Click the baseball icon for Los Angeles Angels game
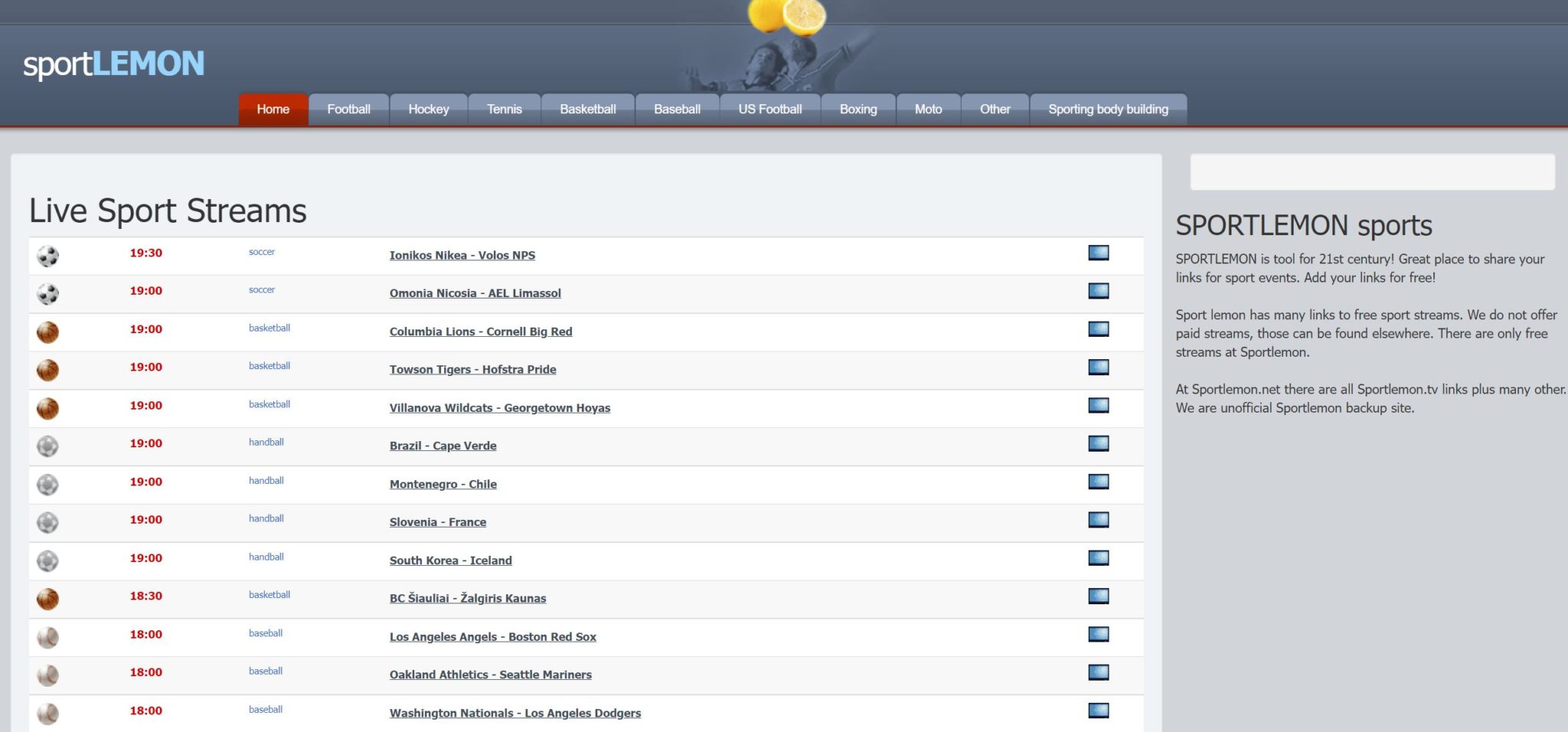This screenshot has width=1568, height=732. [x=47, y=636]
